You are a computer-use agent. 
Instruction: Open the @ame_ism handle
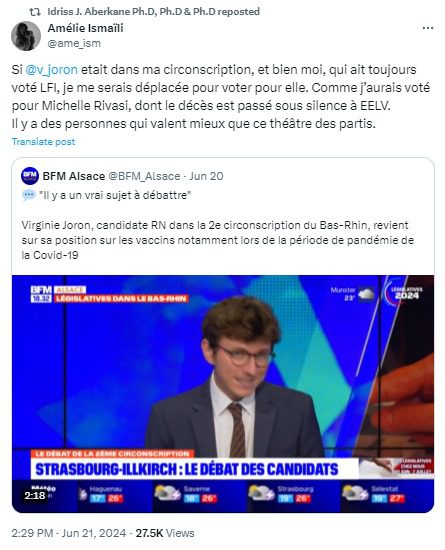coord(74,43)
